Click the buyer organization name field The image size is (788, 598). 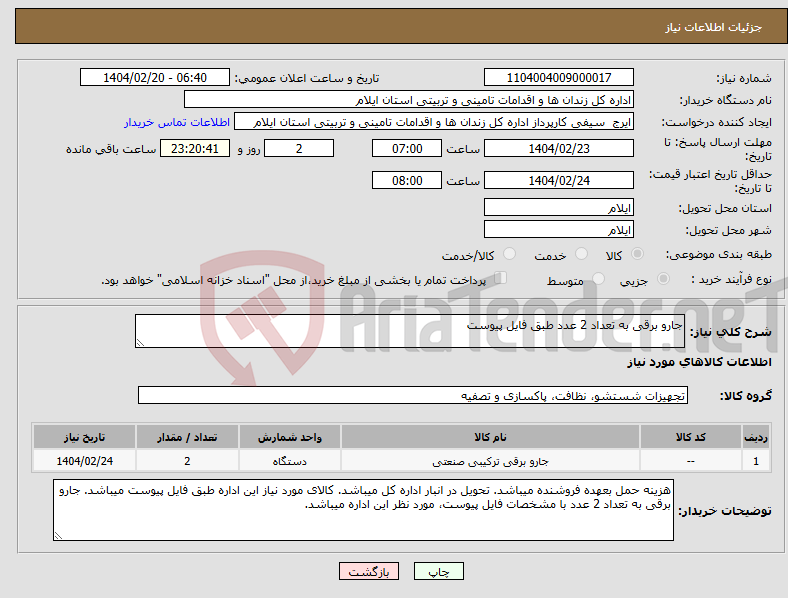click(409, 99)
